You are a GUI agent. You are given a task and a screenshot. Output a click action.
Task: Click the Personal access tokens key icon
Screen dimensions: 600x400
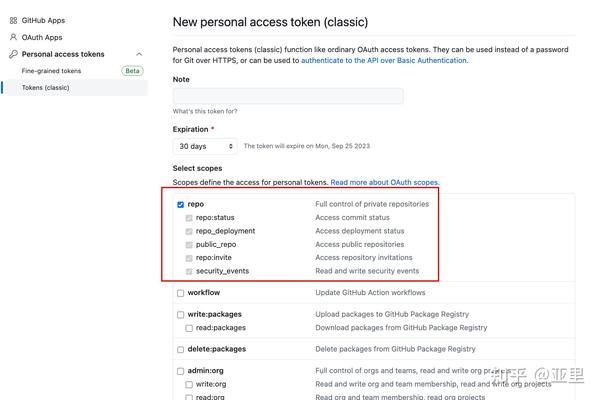click(x=13, y=54)
